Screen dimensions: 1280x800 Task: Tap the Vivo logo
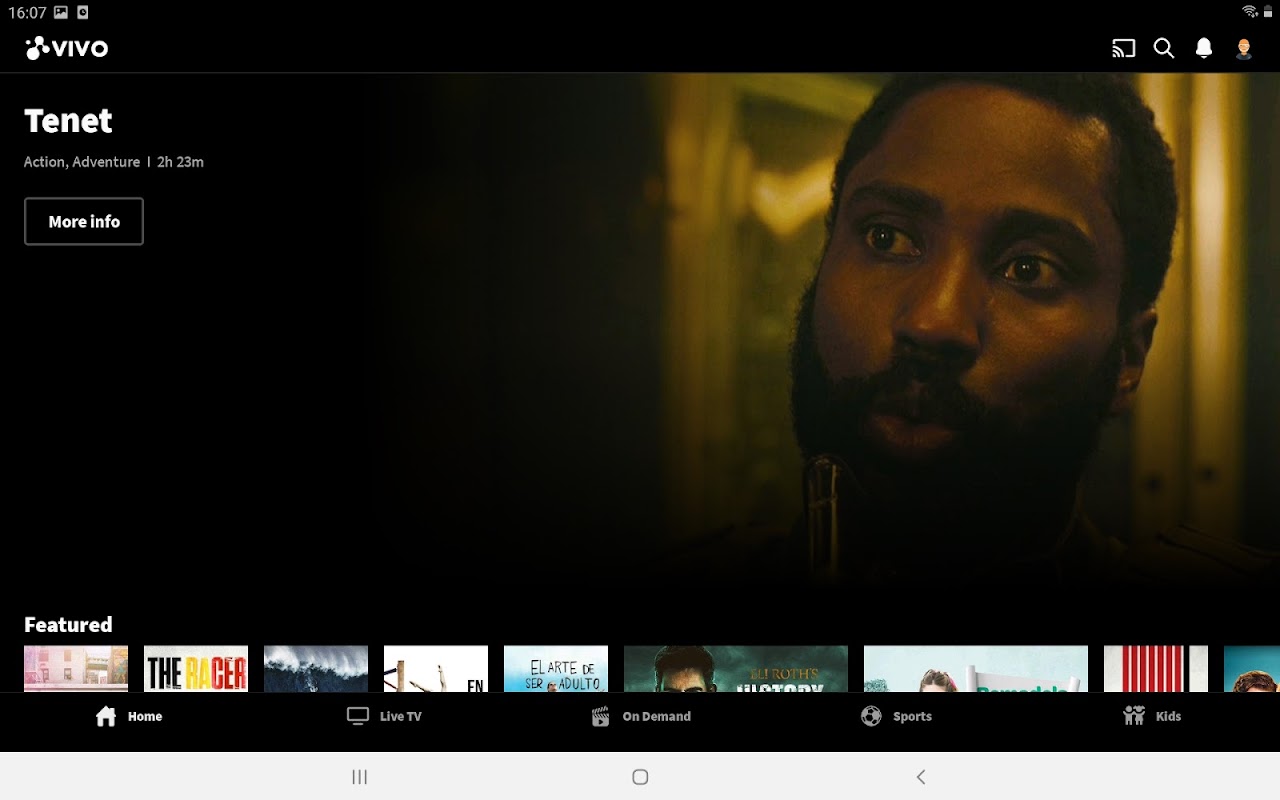67,48
